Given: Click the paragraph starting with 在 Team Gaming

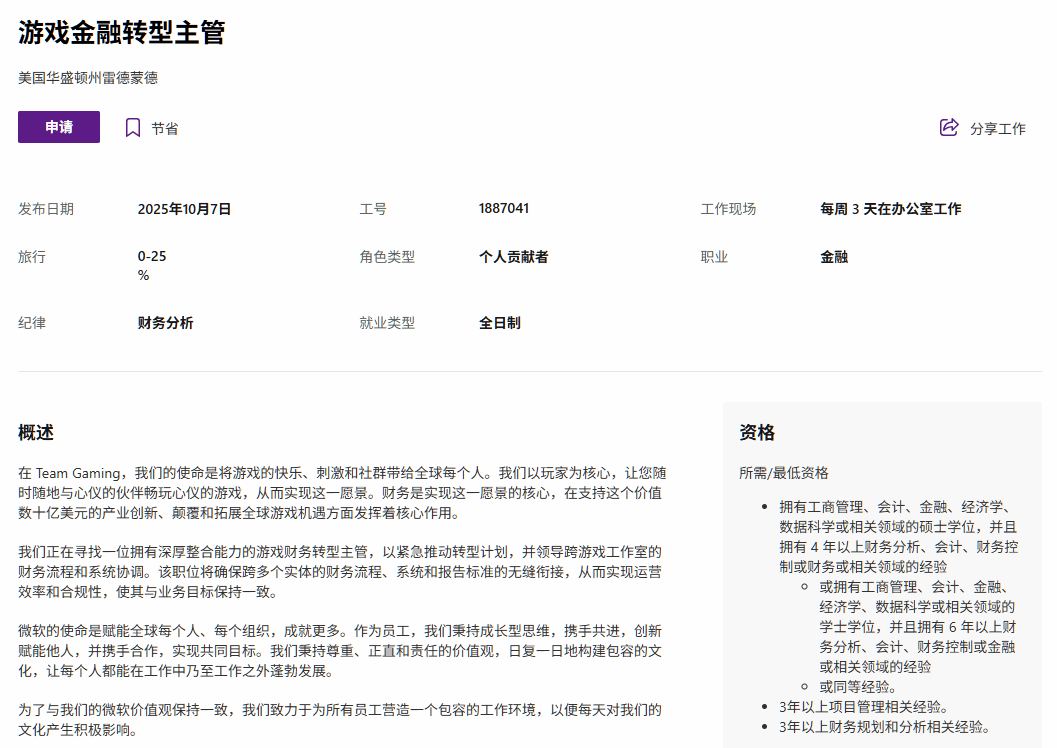Looking at the screenshot, I should click(340, 492).
